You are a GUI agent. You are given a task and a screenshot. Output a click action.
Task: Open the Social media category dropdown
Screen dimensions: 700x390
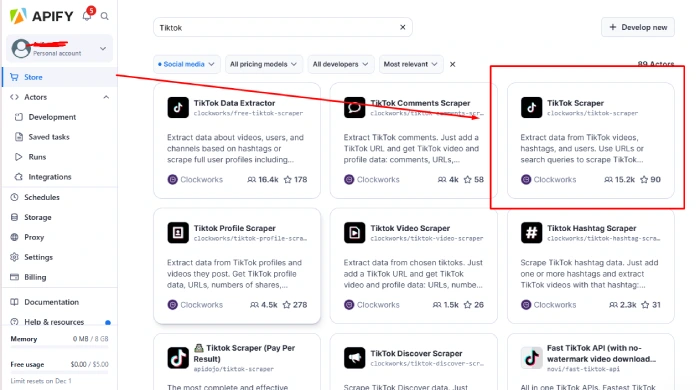pyautogui.click(x=186, y=64)
